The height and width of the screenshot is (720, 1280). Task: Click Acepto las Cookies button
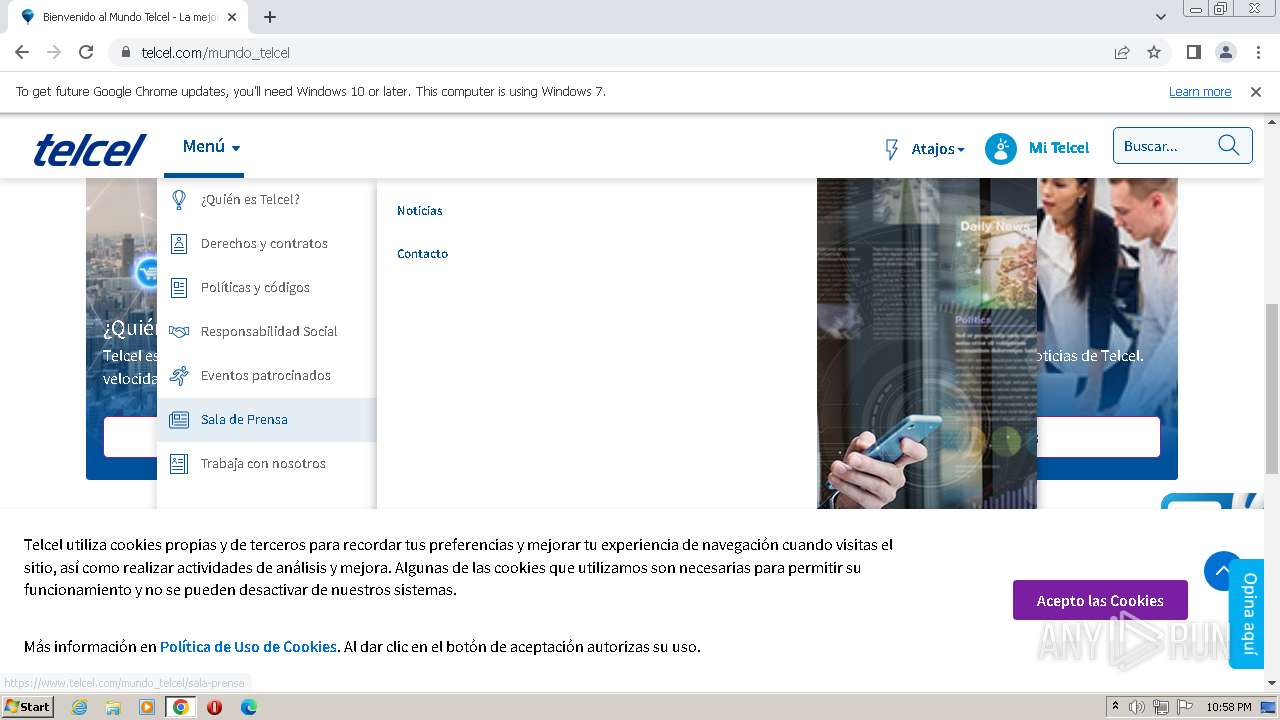click(x=1100, y=600)
